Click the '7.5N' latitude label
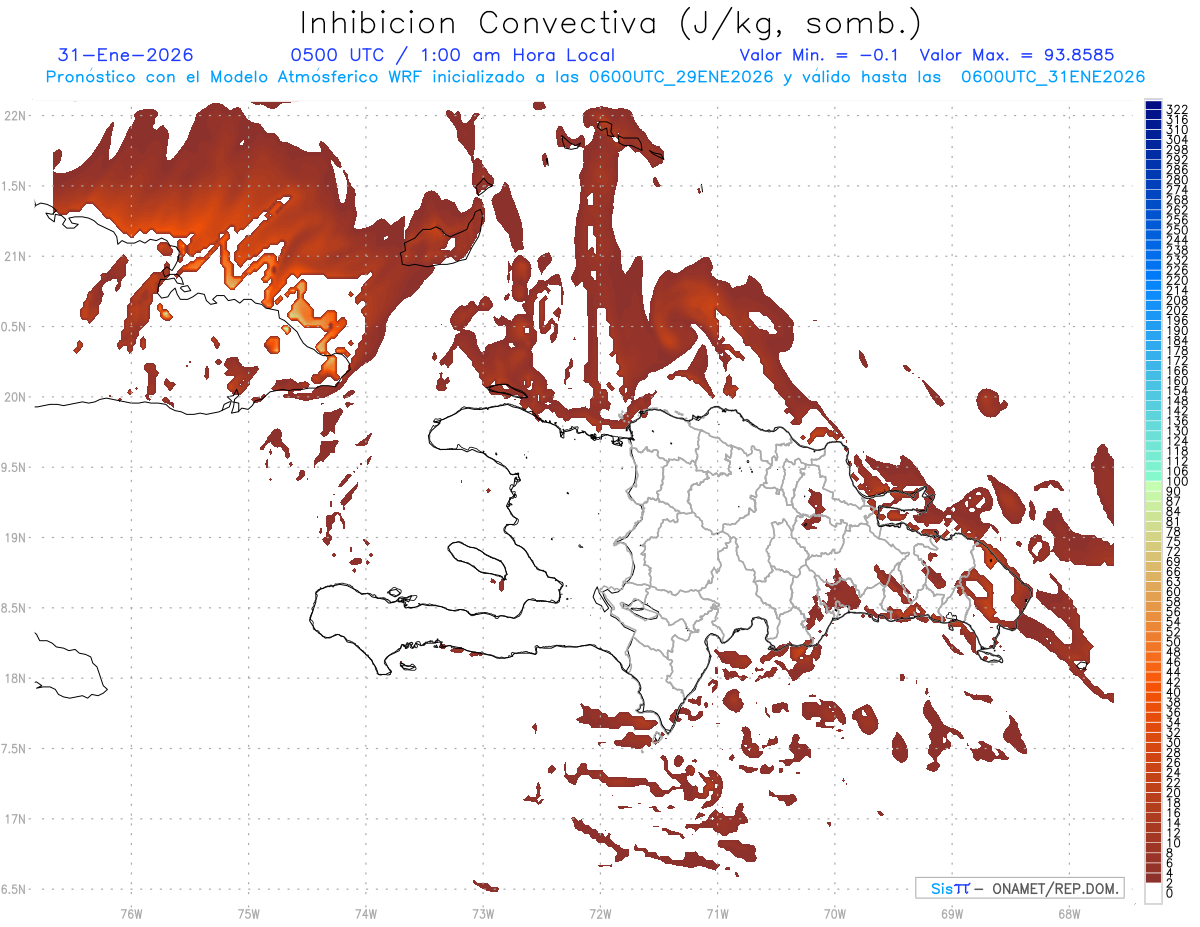This screenshot has width=1200, height=927. tap(15, 749)
